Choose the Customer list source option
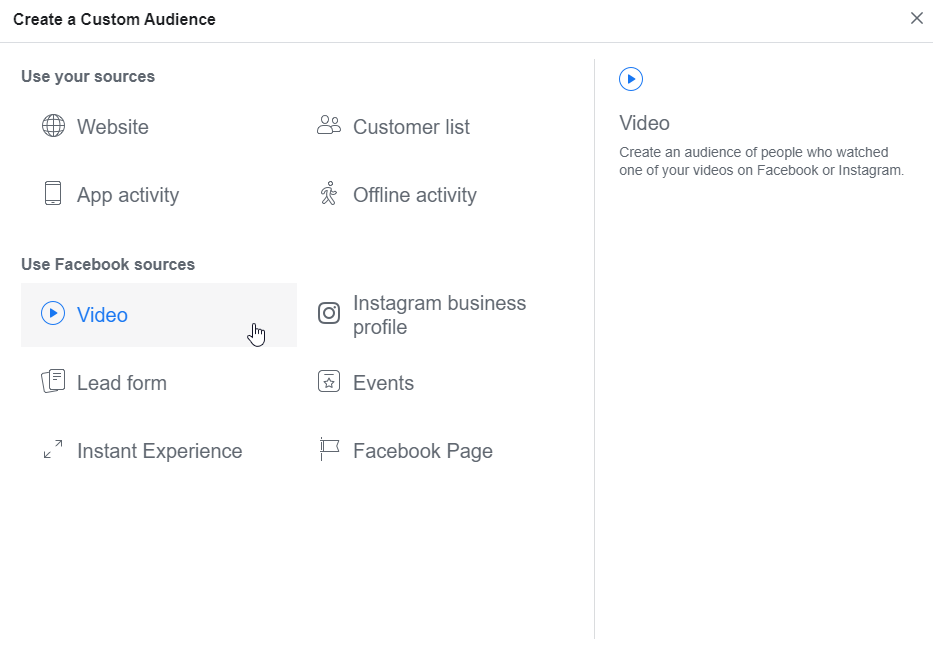The height and width of the screenshot is (651, 933). pyautogui.click(x=411, y=127)
